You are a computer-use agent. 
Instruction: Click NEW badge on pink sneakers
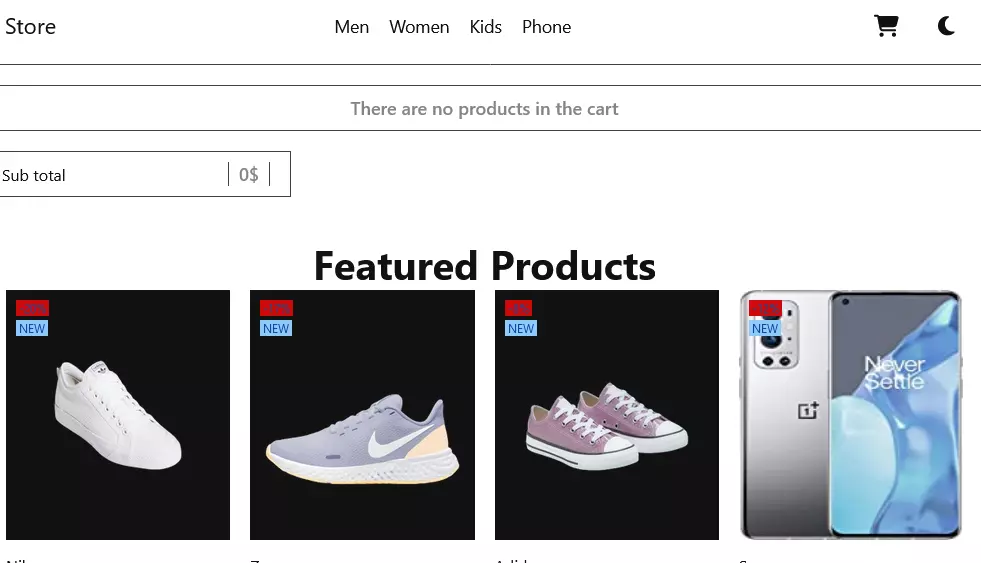point(521,328)
